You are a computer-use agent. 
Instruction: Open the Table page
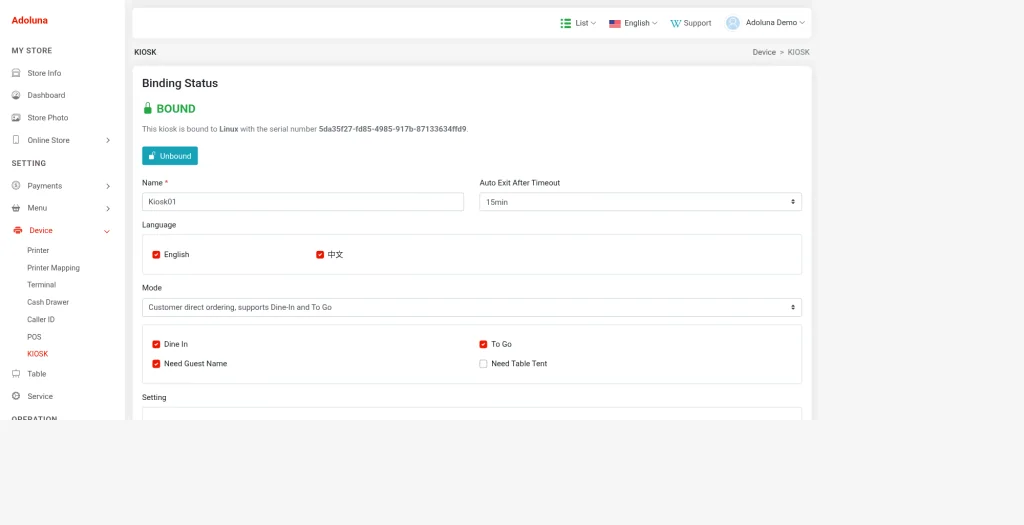coord(37,374)
